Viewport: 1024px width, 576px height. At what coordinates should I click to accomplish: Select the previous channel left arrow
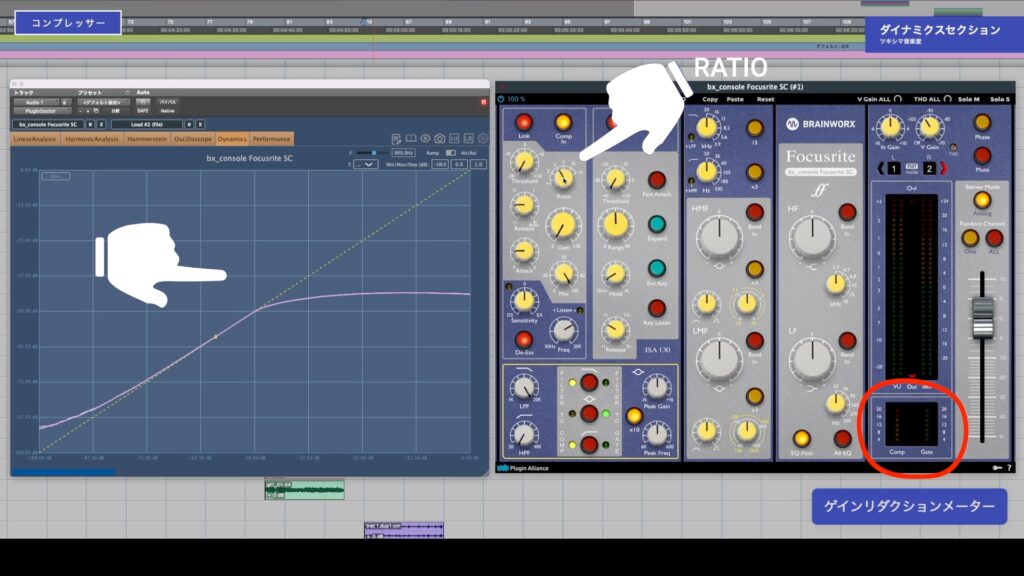point(880,168)
